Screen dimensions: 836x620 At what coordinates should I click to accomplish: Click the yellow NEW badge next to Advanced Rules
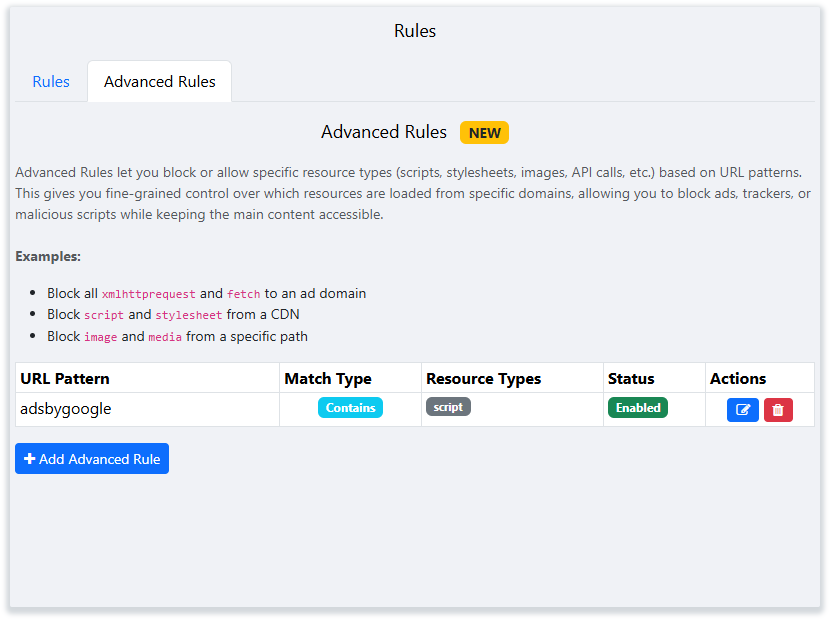[484, 132]
